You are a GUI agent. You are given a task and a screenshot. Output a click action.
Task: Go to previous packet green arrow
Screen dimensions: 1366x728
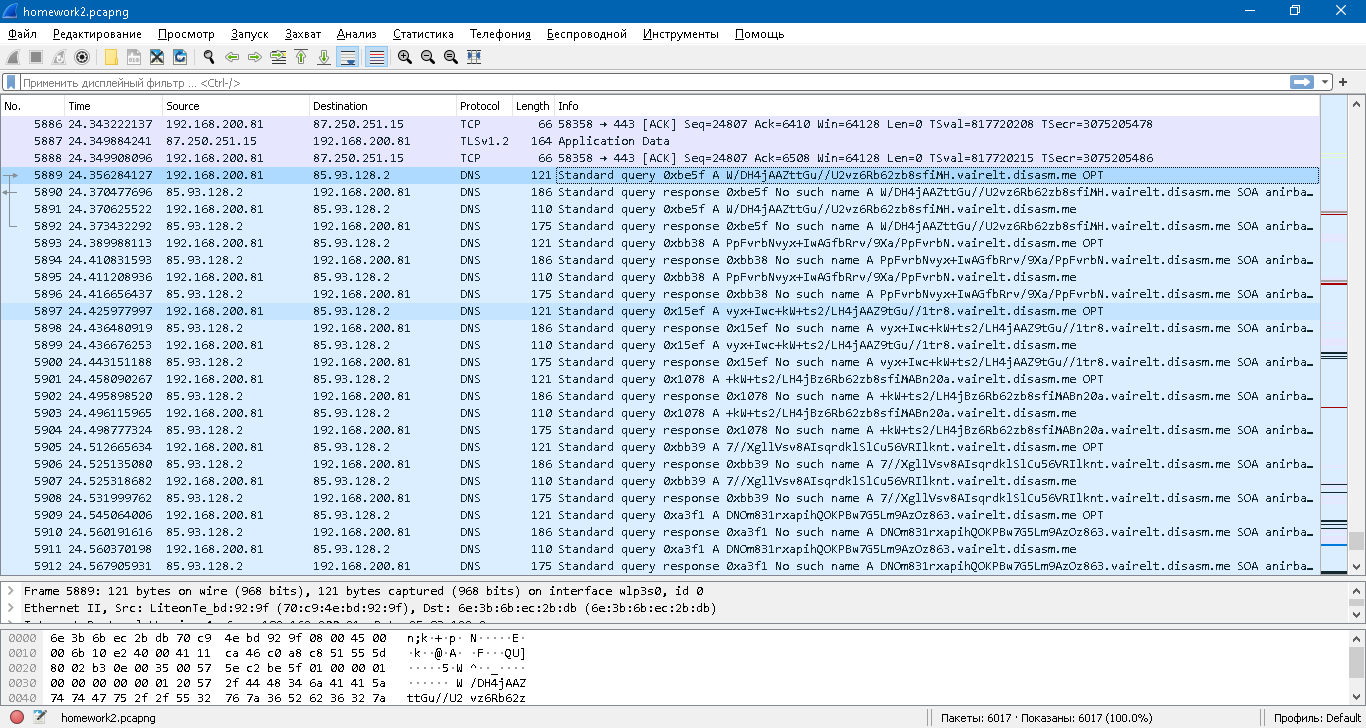pyautogui.click(x=232, y=57)
